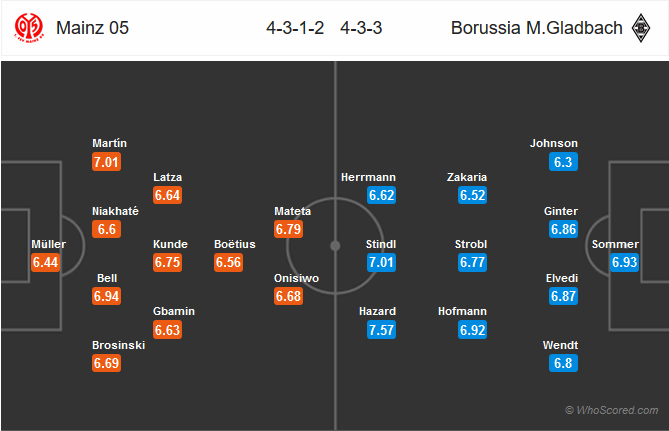Image resolution: width=669 pixels, height=431 pixels.
Task: Click Müller's 6.44 rating badge
Action: (x=45, y=262)
